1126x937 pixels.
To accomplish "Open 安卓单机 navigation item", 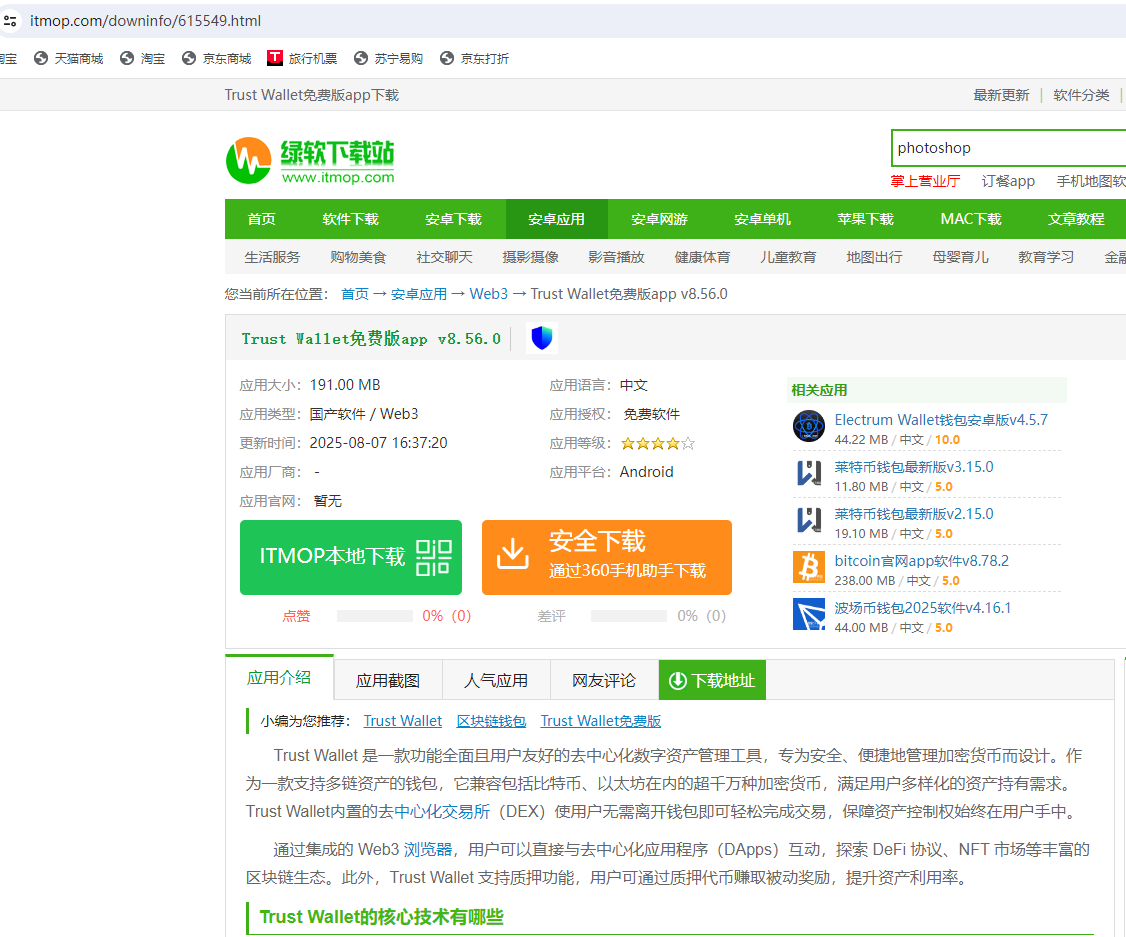I will pyautogui.click(x=763, y=219).
